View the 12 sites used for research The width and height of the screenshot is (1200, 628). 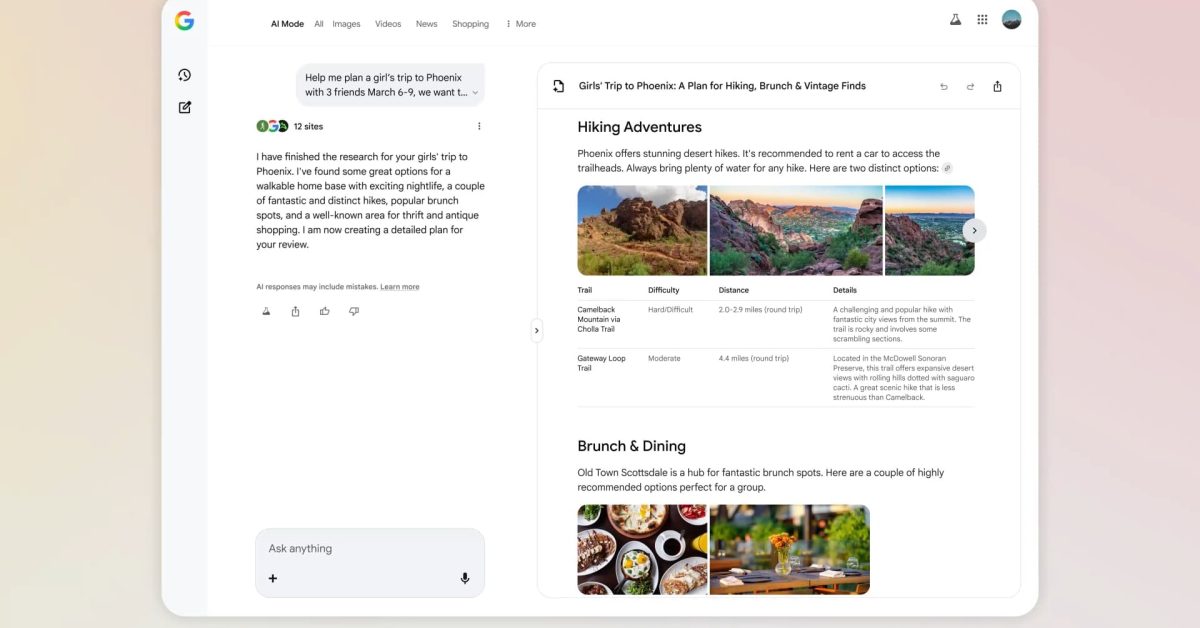coord(307,126)
